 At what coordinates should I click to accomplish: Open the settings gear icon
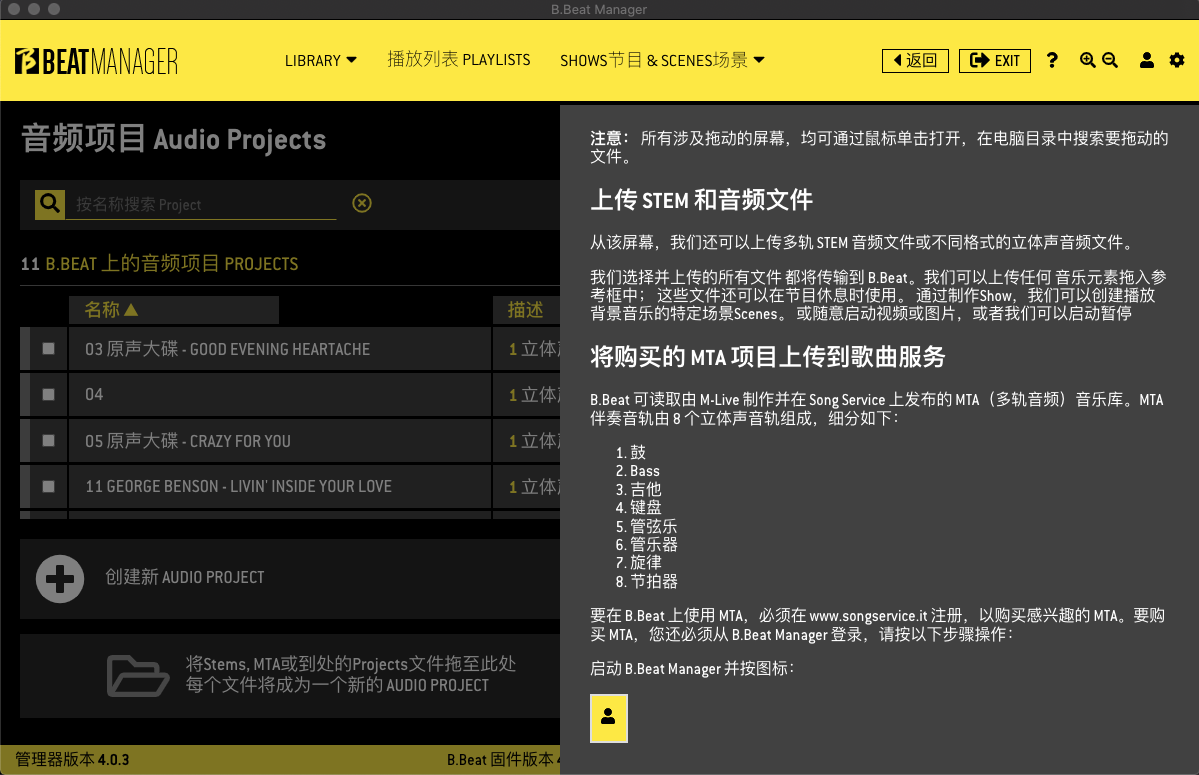point(1177,60)
